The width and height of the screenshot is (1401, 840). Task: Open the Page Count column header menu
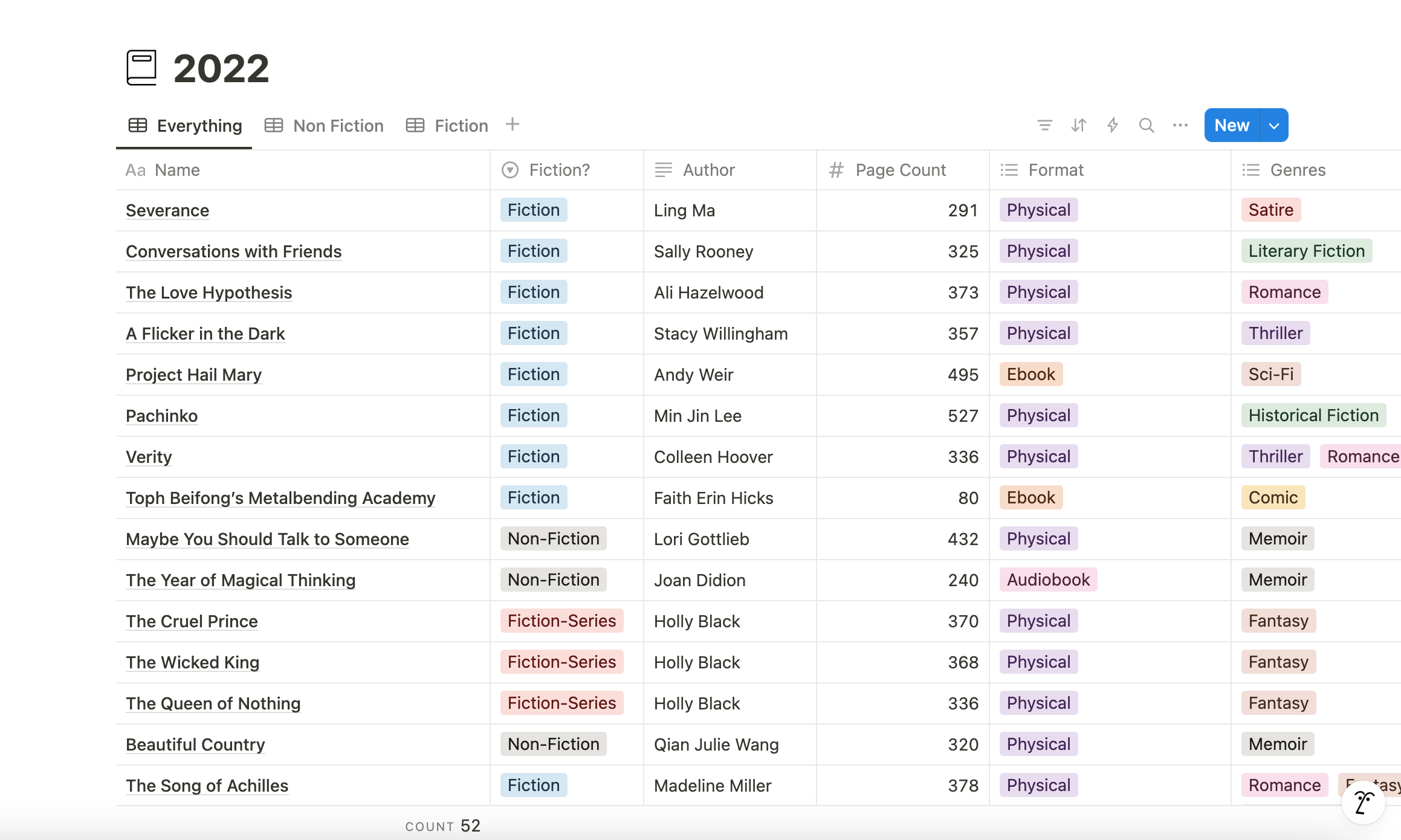click(903, 170)
